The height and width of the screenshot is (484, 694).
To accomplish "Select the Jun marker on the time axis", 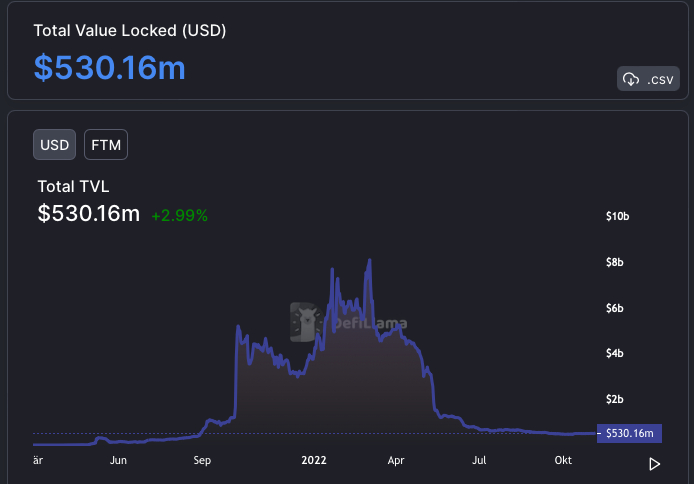I will (x=118, y=460).
